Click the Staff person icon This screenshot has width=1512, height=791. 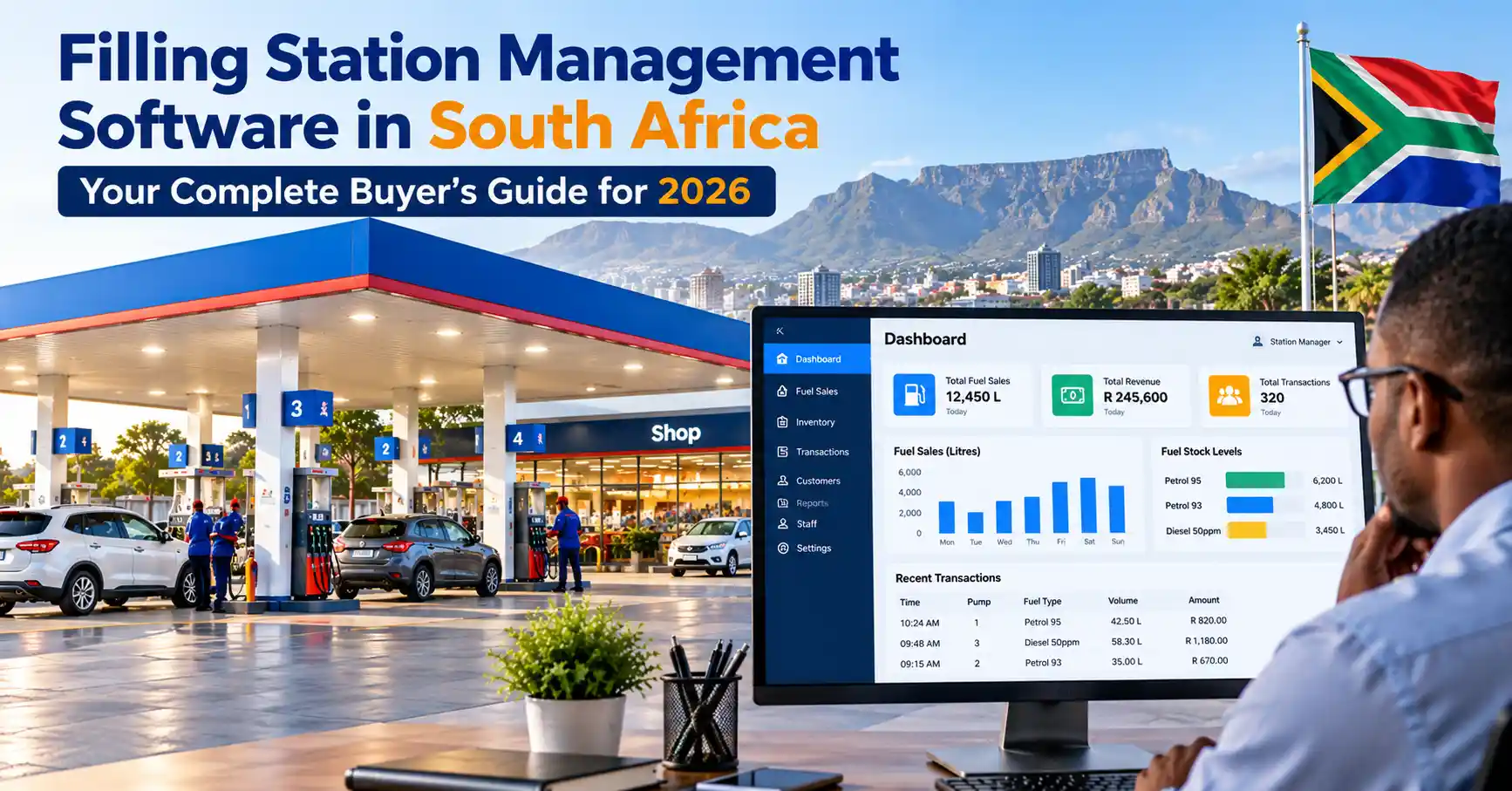click(x=782, y=524)
